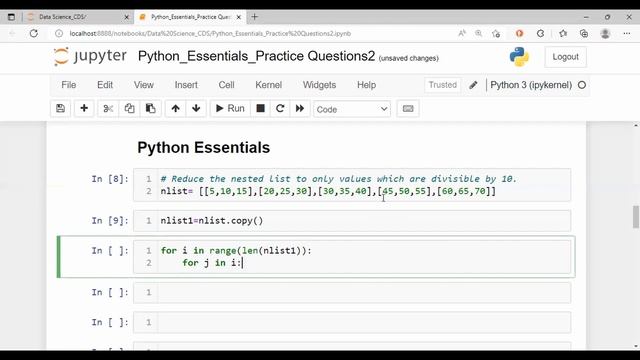The image size is (640, 360).
Task: Click the active for-loop code cell
Action: [352, 257]
